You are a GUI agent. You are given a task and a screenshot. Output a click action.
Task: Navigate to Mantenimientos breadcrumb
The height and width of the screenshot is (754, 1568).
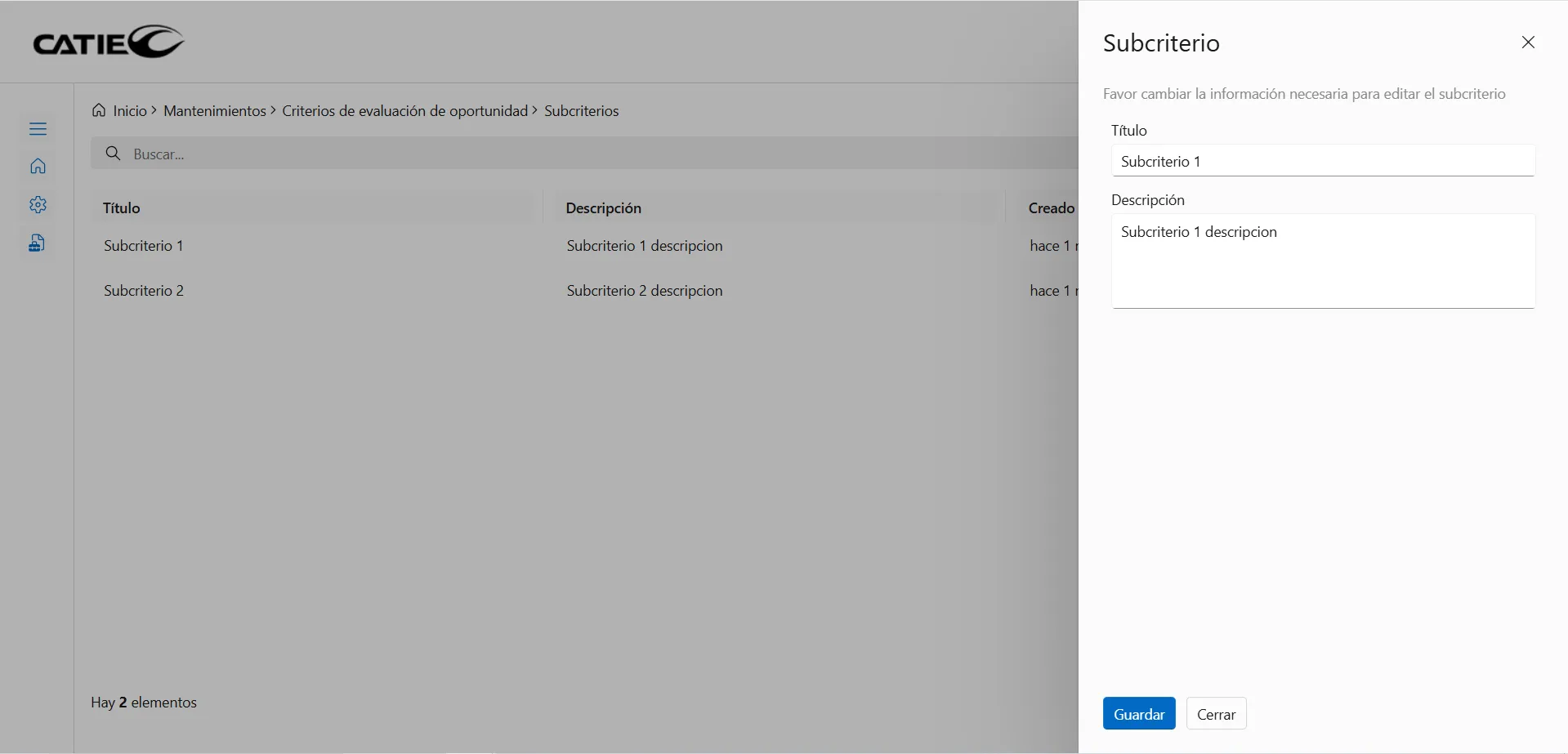214,111
